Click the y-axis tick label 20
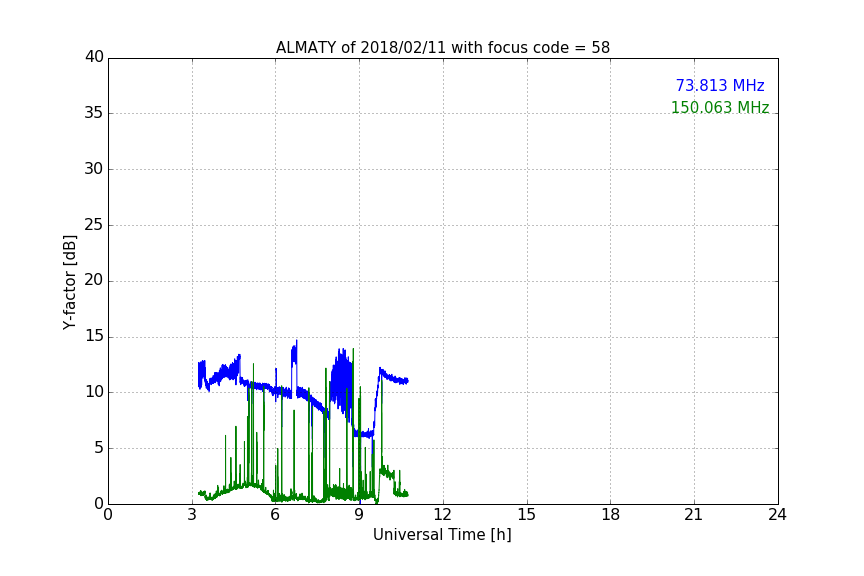This screenshot has height=576, width=864. (x=94, y=280)
